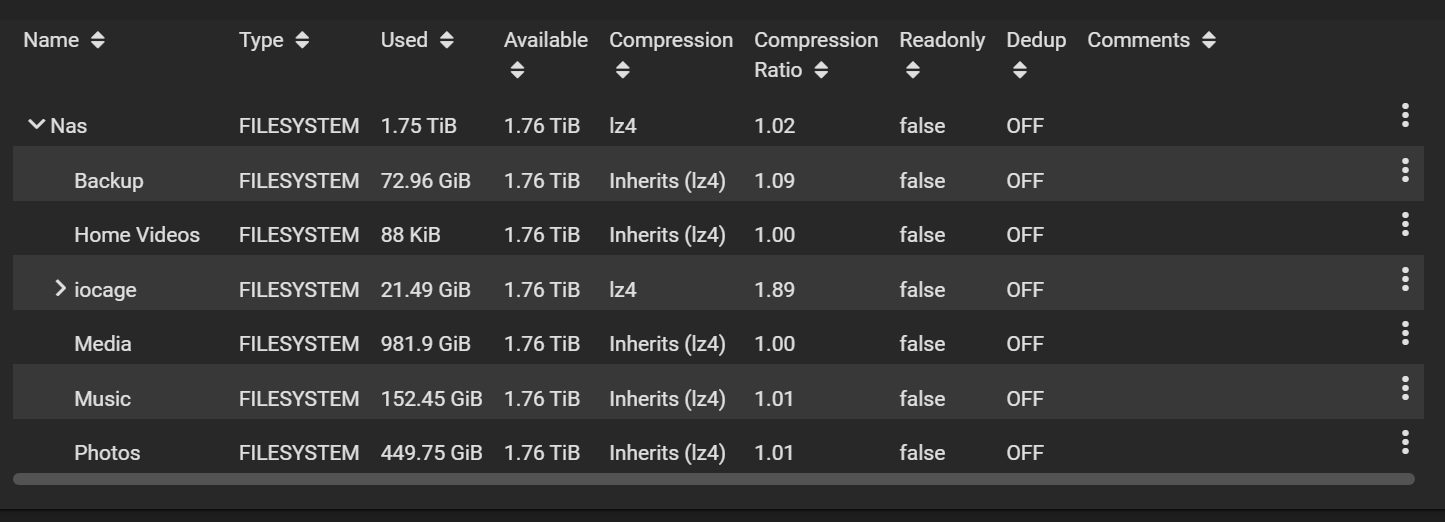1445x522 pixels.
Task: Open the three-dot menu for Nas
Action: (1405, 116)
